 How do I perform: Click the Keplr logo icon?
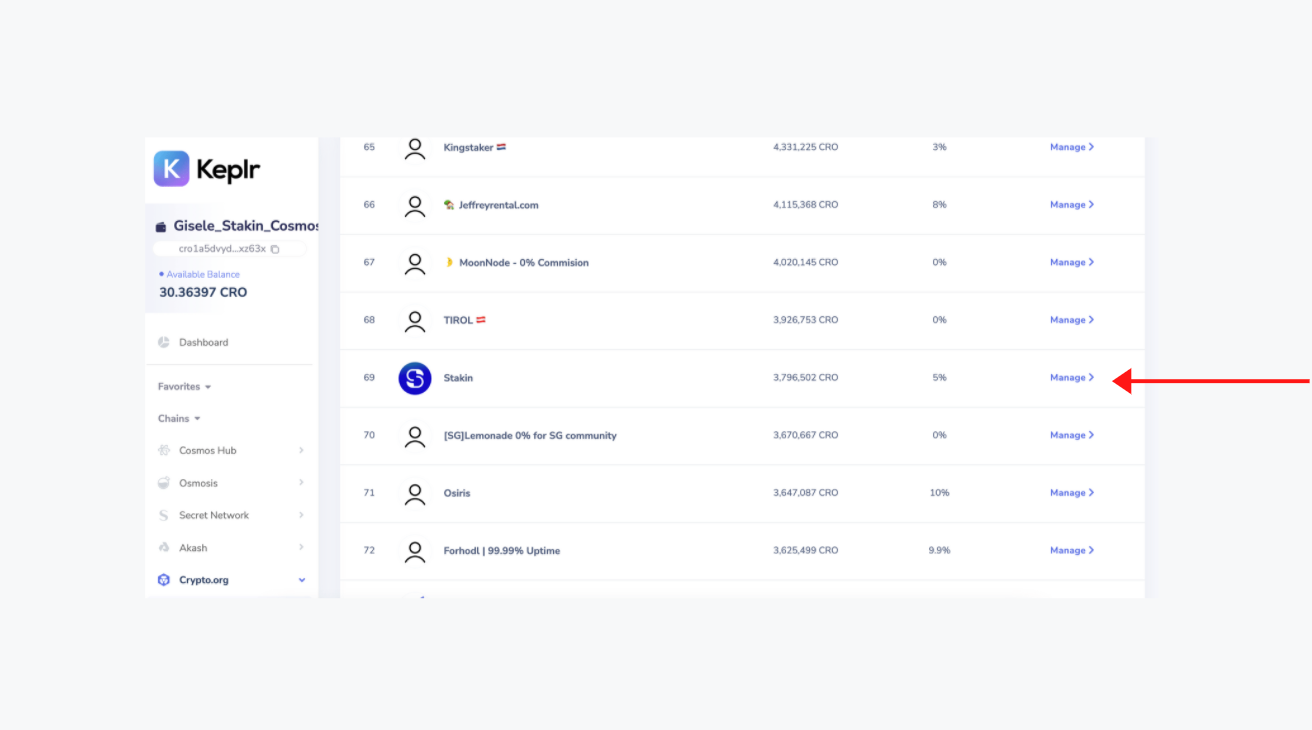point(171,169)
